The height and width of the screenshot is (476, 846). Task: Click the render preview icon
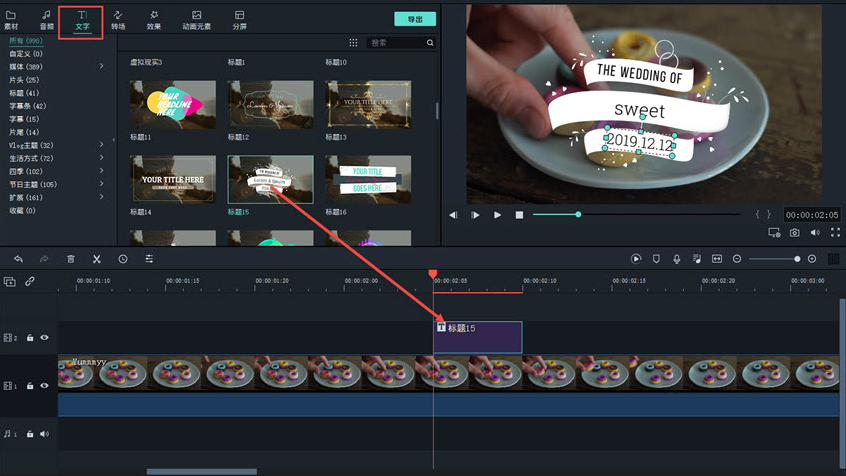click(x=636, y=259)
